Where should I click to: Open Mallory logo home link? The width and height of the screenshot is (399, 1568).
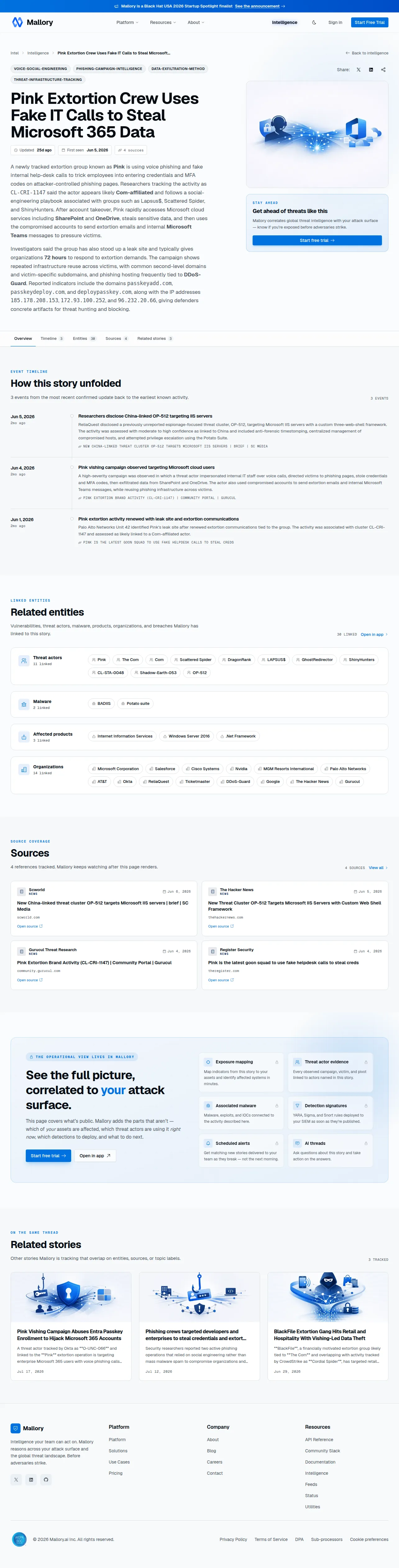tap(32, 22)
